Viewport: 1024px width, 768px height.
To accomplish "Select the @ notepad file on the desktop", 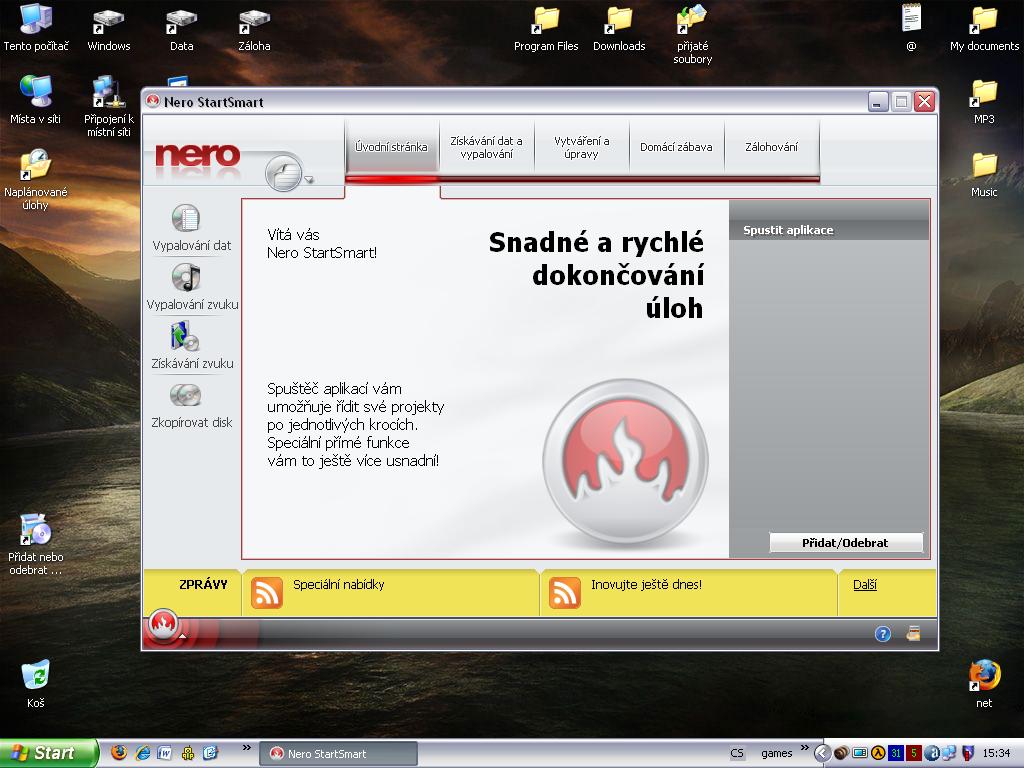I will pos(911,27).
